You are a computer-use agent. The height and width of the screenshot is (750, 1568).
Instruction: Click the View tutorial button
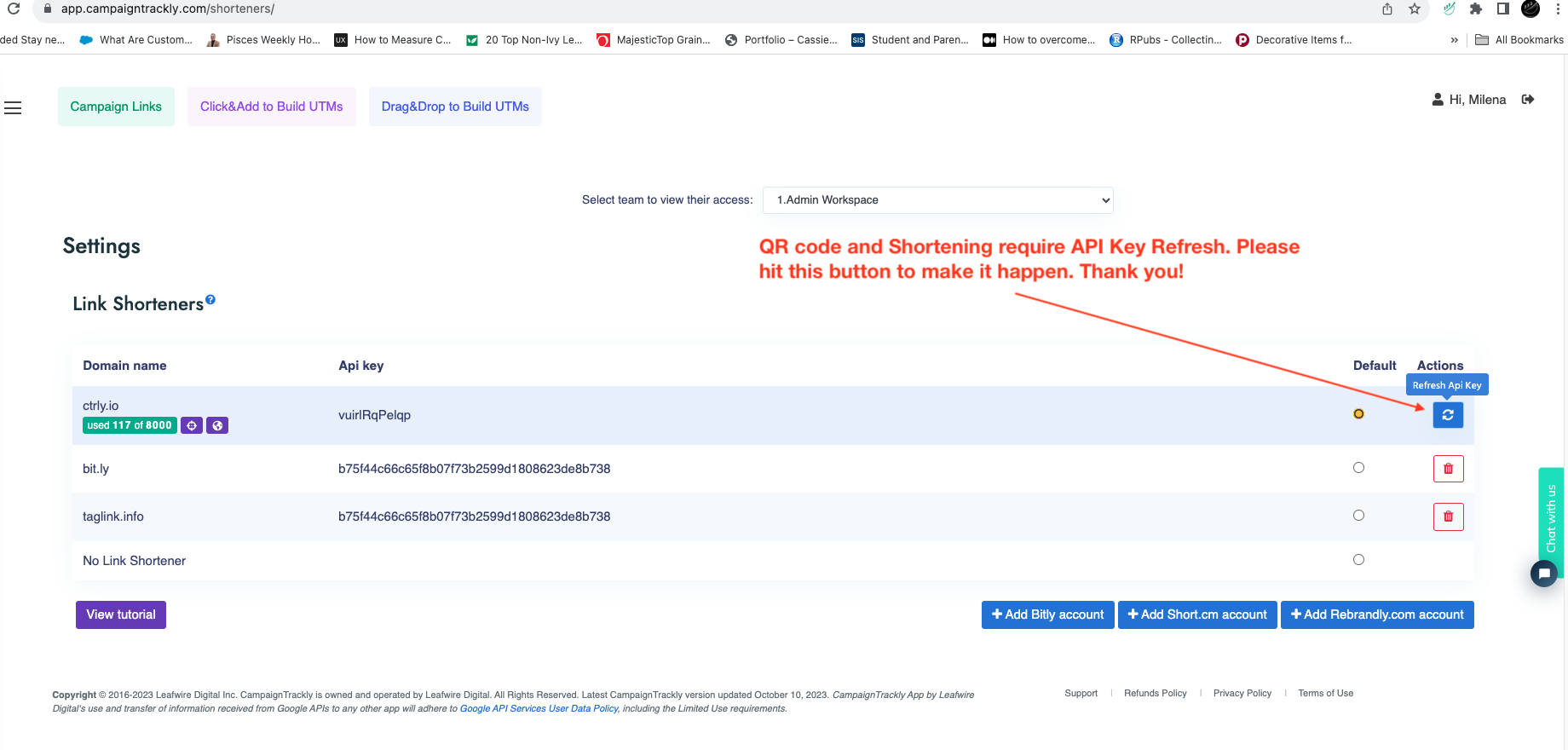tap(121, 615)
